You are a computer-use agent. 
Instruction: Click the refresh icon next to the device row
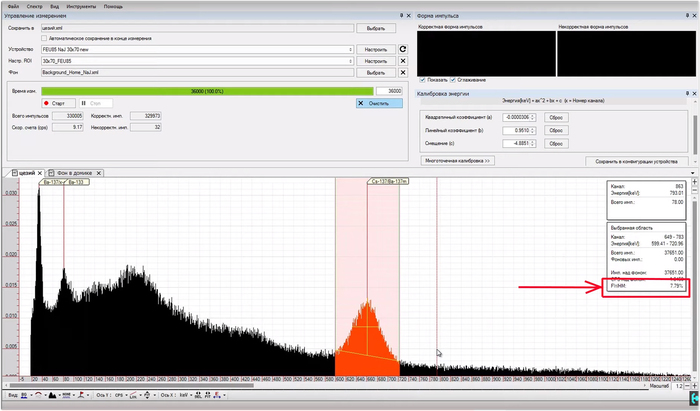click(403, 48)
